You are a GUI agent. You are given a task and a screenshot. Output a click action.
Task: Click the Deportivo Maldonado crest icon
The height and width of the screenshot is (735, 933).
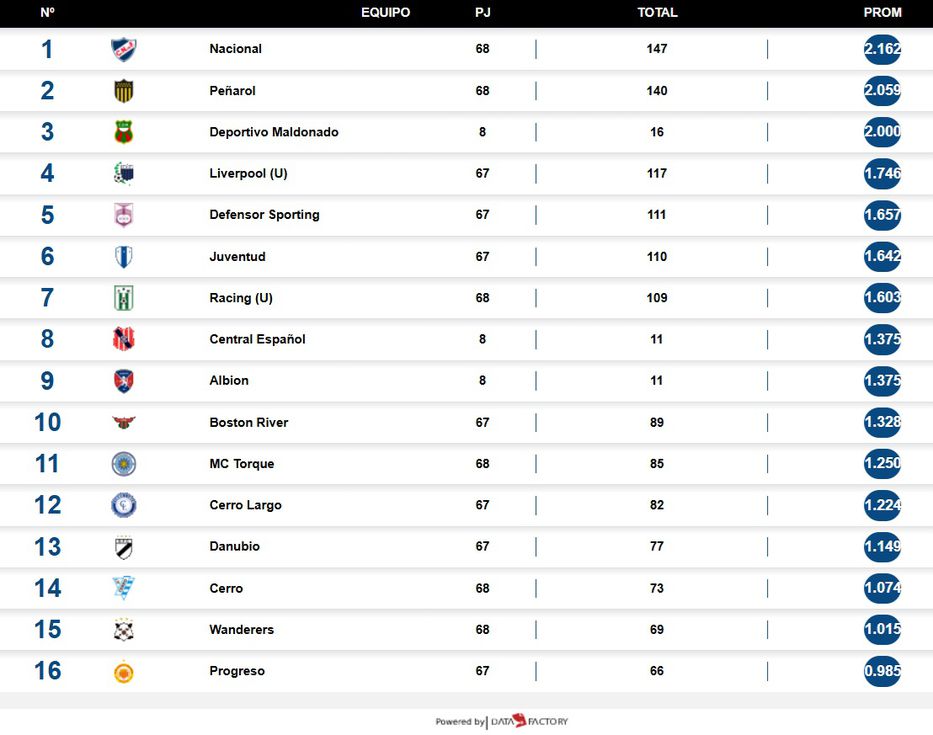click(x=123, y=132)
